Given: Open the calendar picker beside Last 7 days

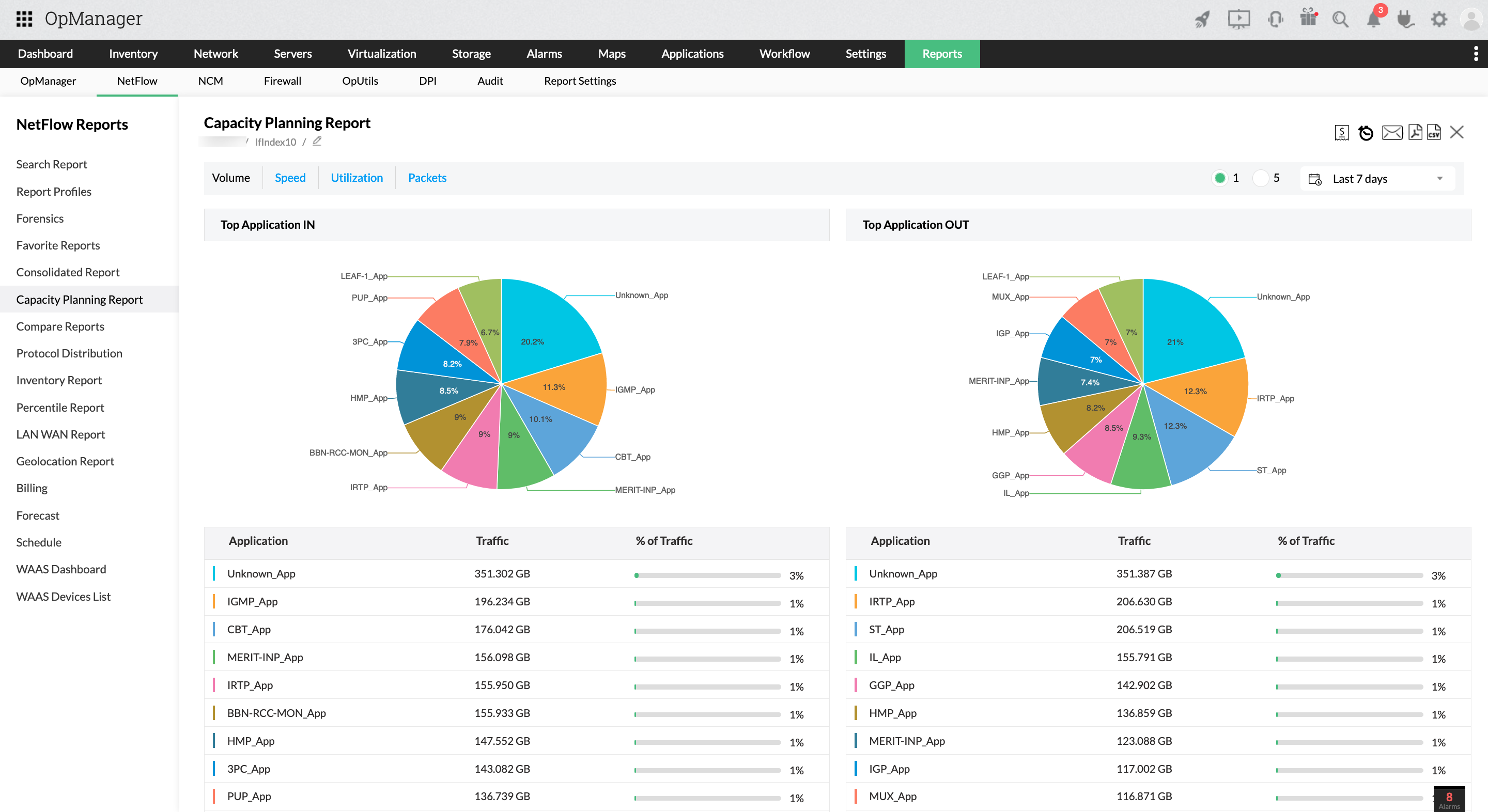Looking at the screenshot, I should coord(1315,179).
